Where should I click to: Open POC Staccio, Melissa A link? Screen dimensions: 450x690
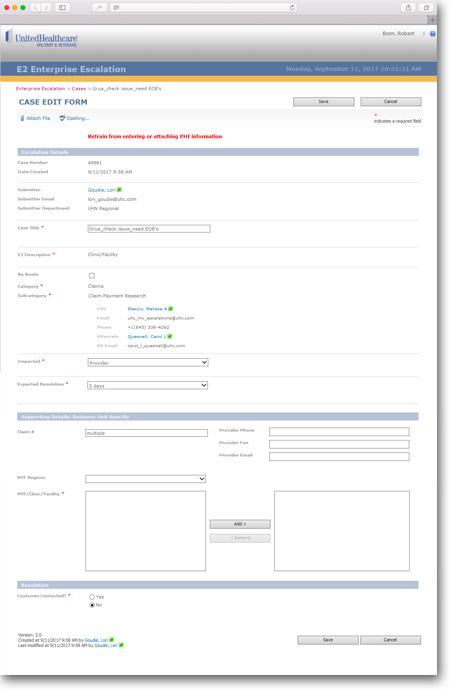click(x=147, y=309)
